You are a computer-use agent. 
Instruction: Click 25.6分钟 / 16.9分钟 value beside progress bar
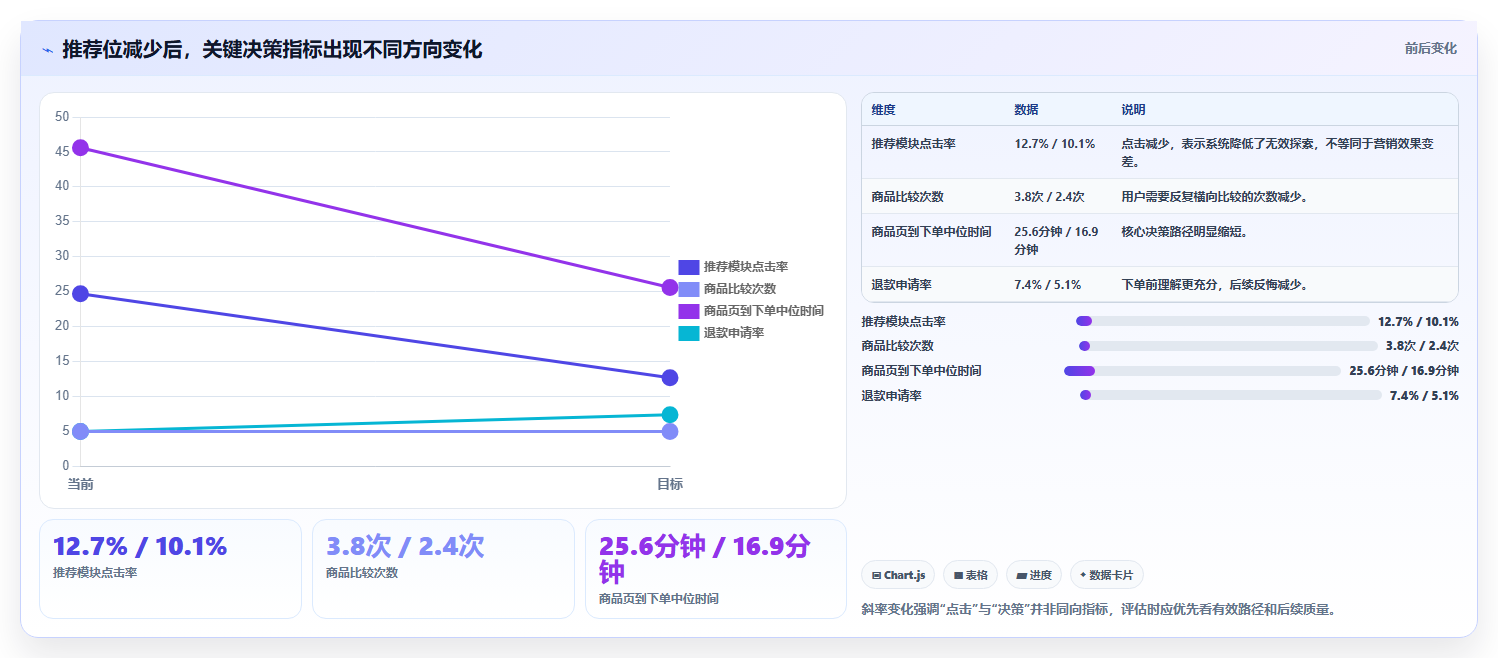1404,371
